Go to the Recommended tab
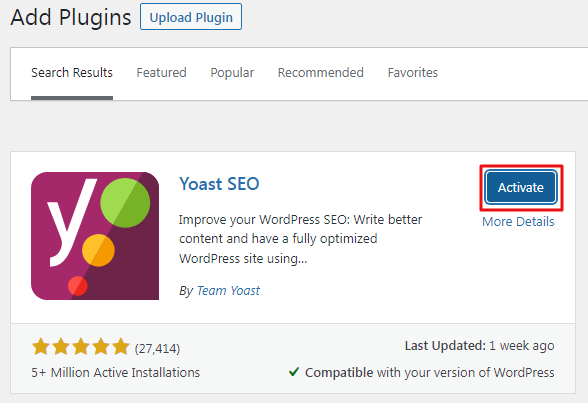This screenshot has height=403, width=588. point(321,73)
